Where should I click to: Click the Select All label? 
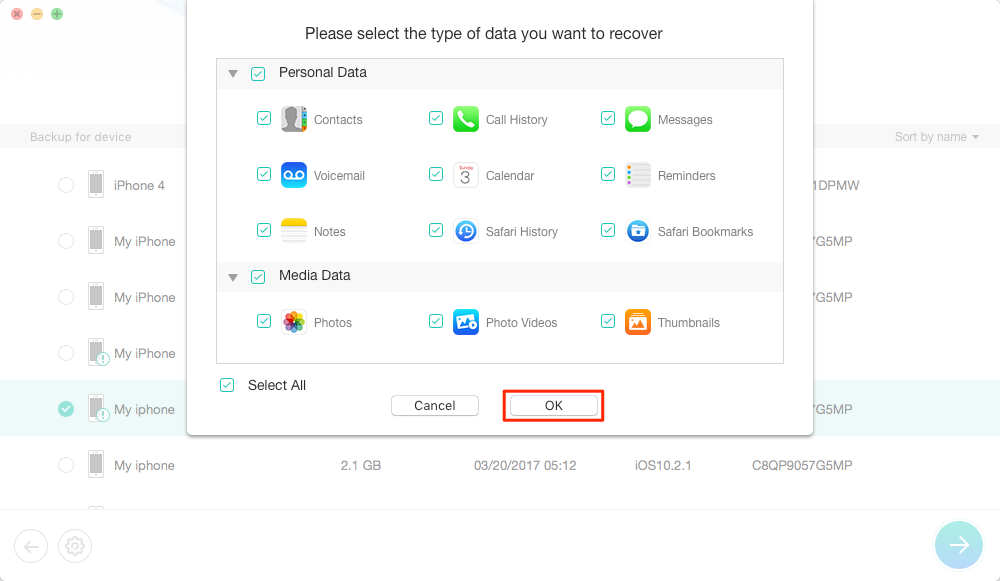277,385
